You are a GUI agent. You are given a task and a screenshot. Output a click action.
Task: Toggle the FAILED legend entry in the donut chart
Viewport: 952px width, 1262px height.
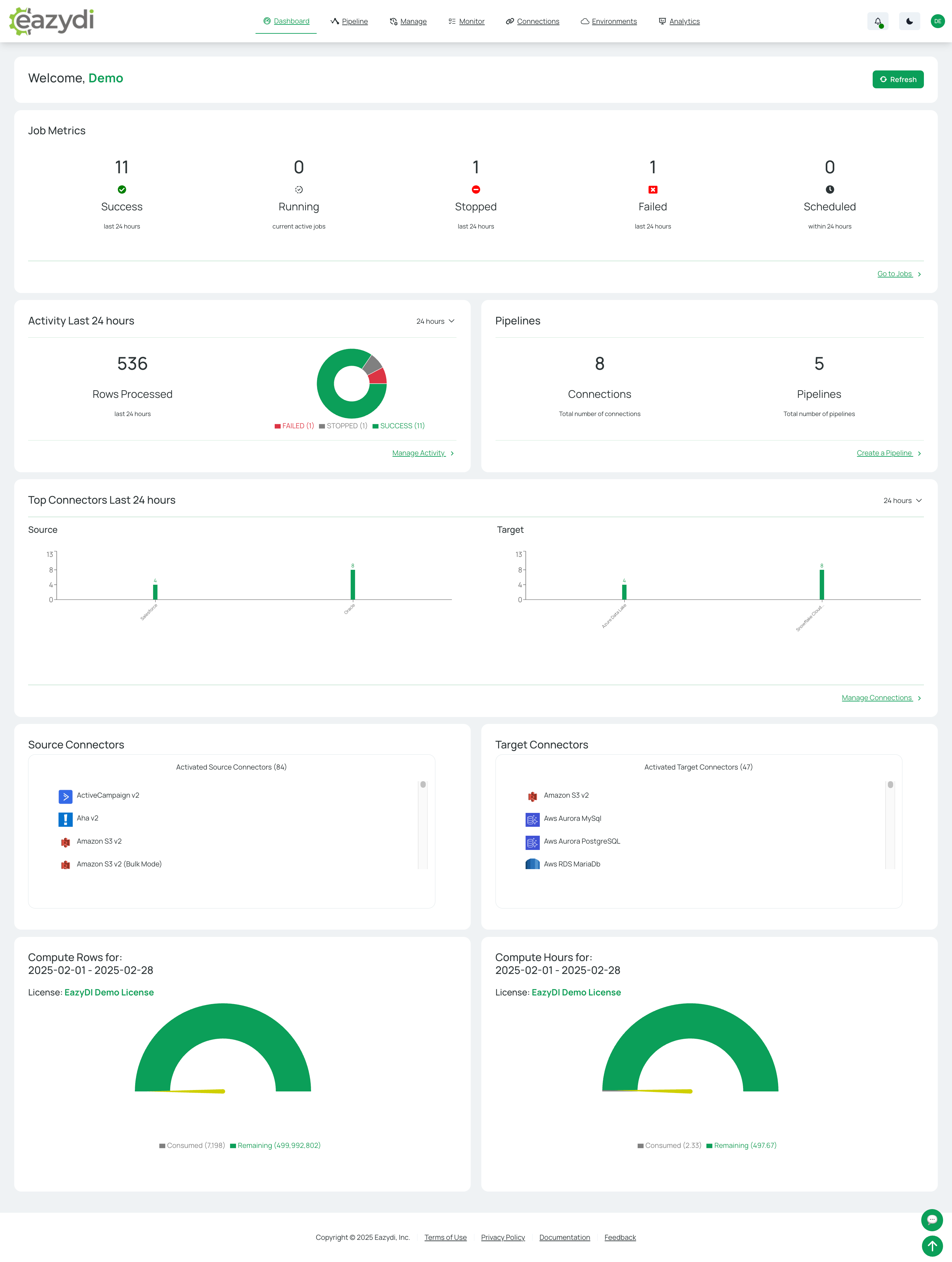click(294, 426)
